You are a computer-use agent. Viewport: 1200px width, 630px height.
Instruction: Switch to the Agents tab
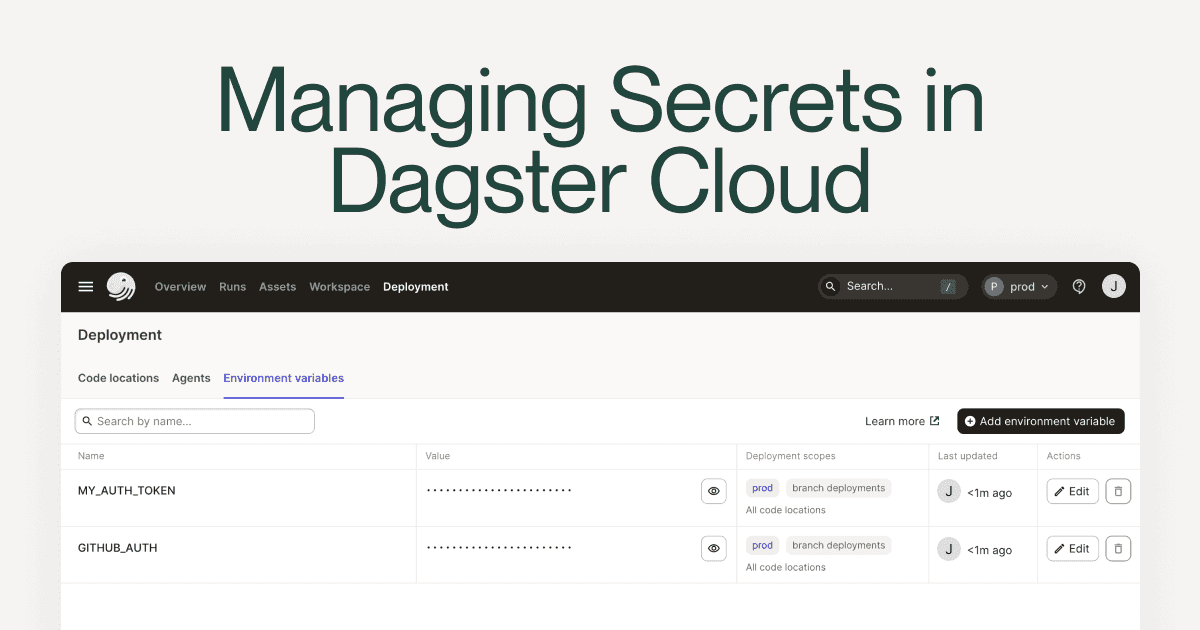(191, 378)
